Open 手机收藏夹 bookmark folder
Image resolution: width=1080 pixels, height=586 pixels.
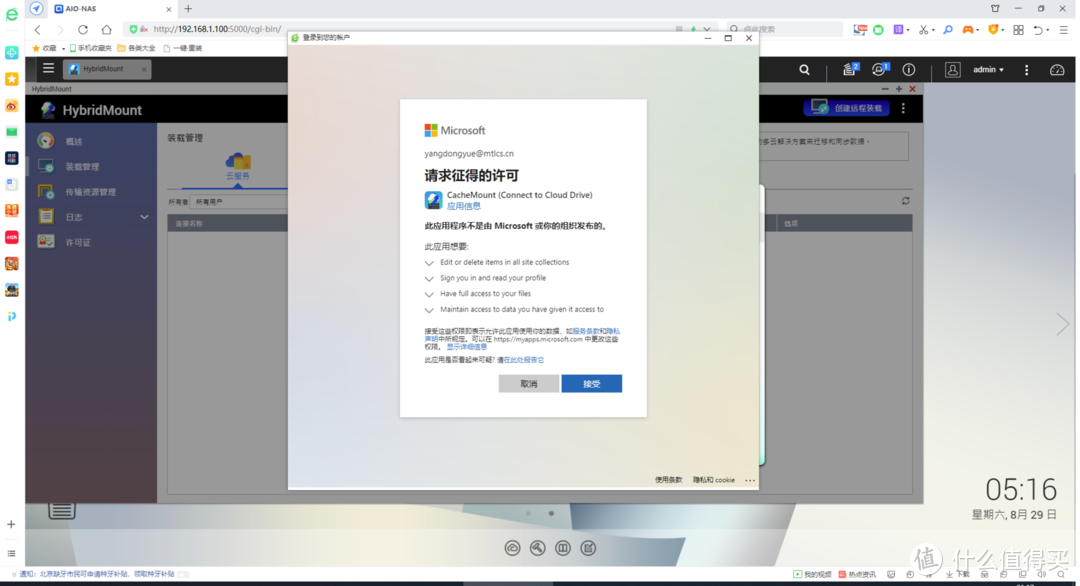90,48
